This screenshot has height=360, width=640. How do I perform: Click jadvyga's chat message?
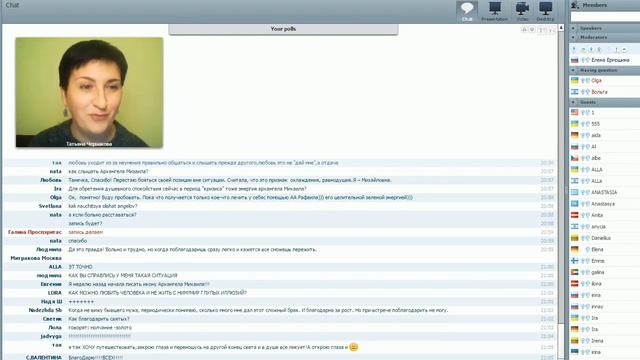100,336
